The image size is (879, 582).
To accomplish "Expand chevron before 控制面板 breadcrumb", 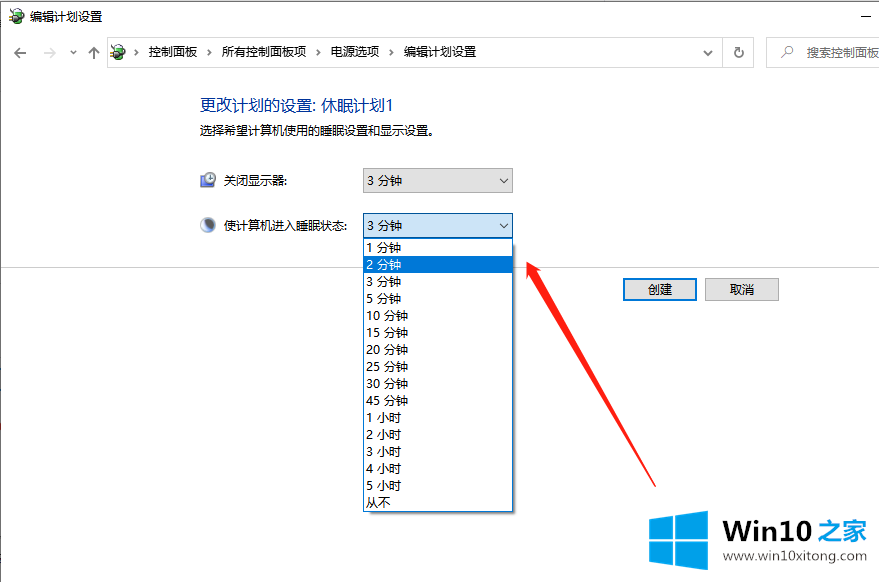I will click(x=136, y=53).
